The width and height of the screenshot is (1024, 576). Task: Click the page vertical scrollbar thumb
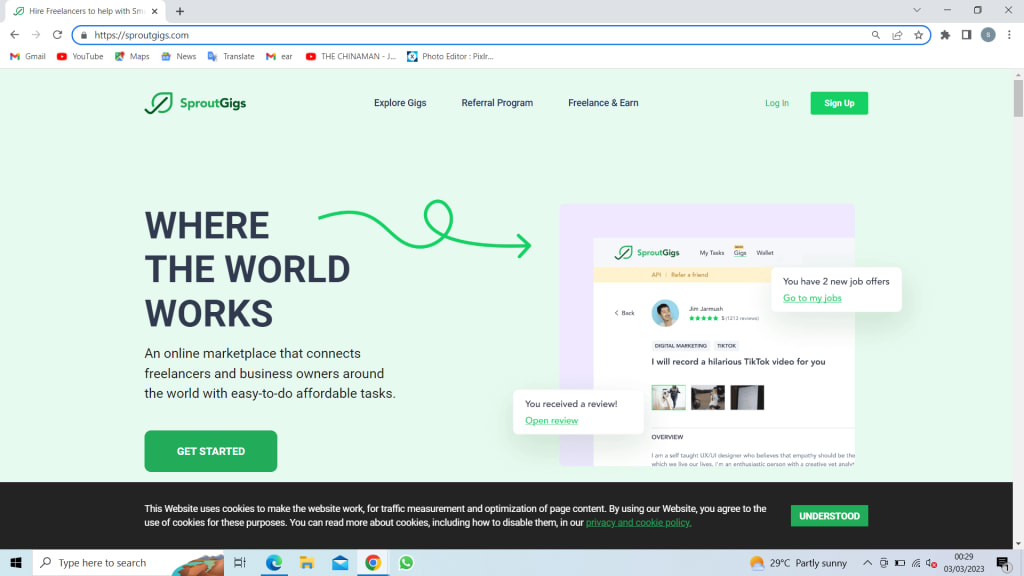pyautogui.click(x=1018, y=99)
